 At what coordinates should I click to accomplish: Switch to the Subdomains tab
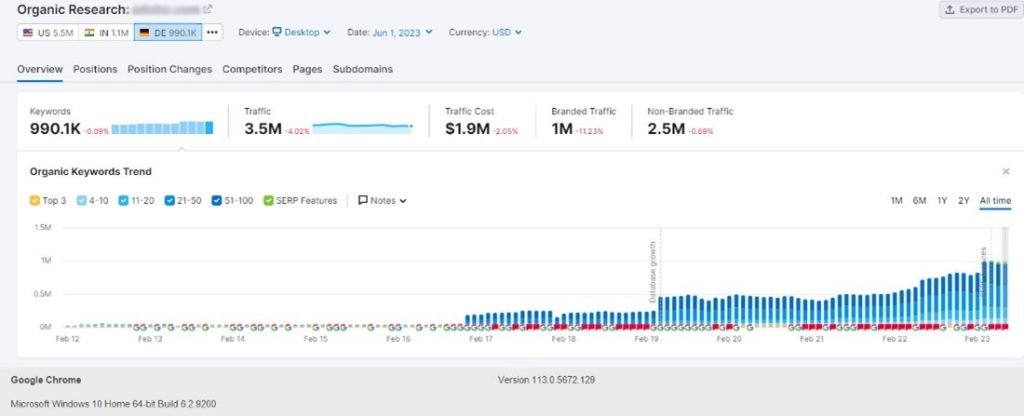[x=363, y=69]
